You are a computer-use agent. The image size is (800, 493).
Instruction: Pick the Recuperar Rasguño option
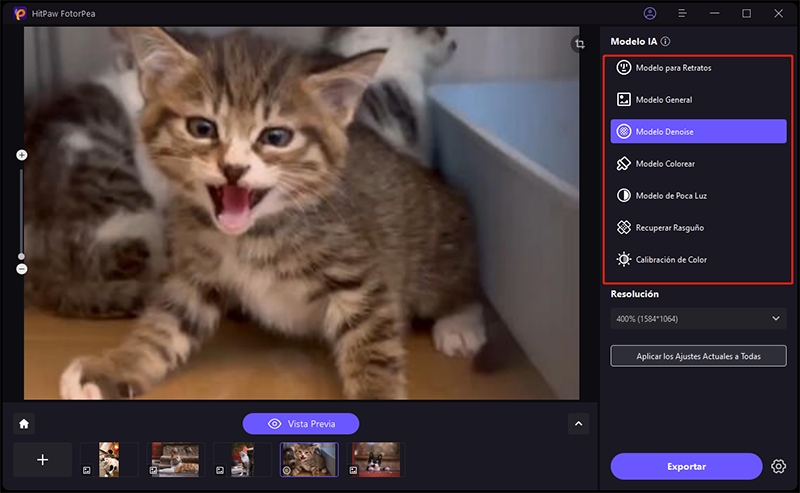698,227
